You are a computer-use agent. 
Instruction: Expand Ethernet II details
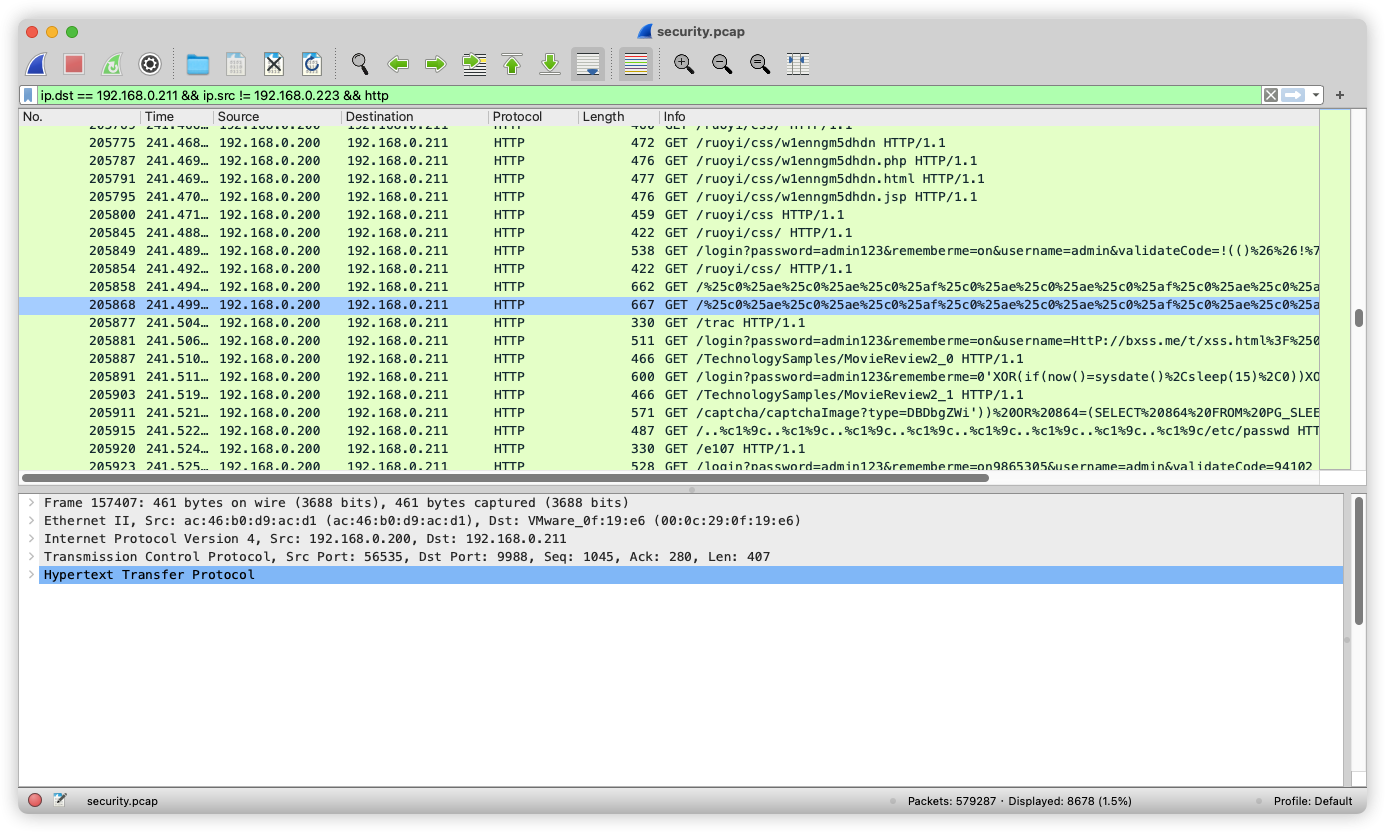[x=31, y=521]
